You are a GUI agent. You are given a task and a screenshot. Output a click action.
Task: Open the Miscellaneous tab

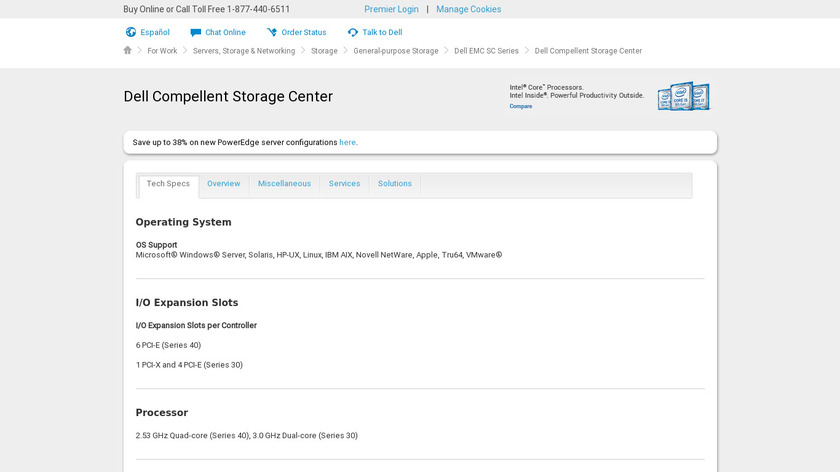(x=284, y=184)
